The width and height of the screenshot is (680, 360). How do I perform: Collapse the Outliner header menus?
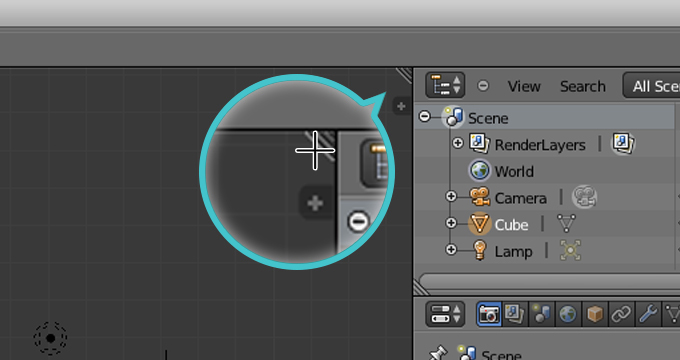pyautogui.click(x=483, y=86)
